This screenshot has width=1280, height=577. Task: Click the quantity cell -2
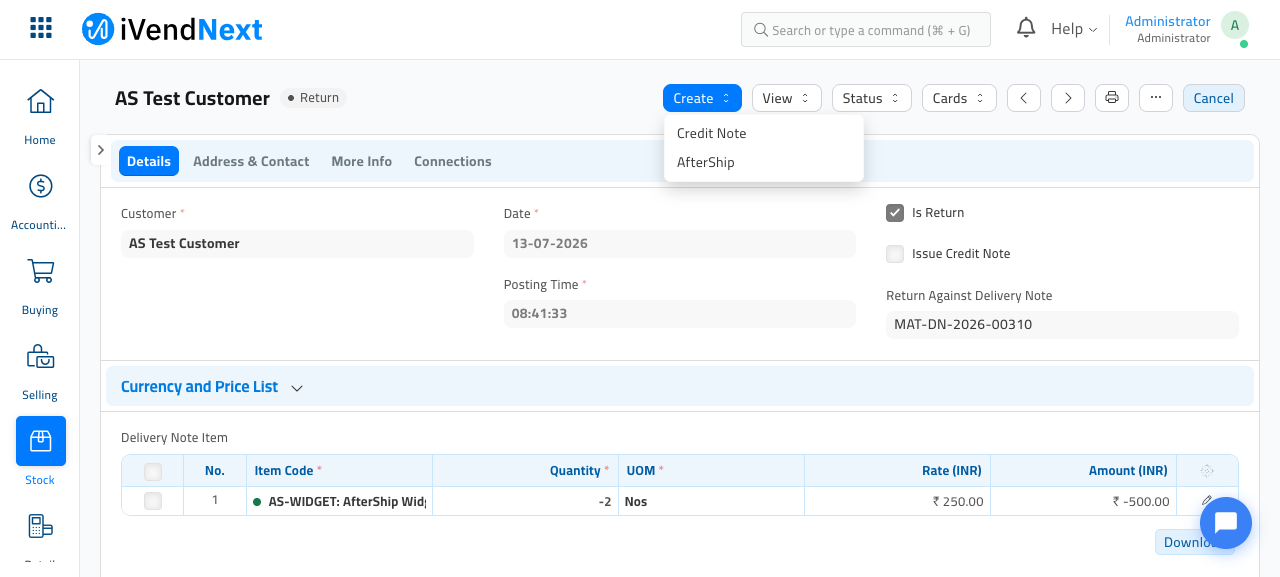[x=525, y=501]
